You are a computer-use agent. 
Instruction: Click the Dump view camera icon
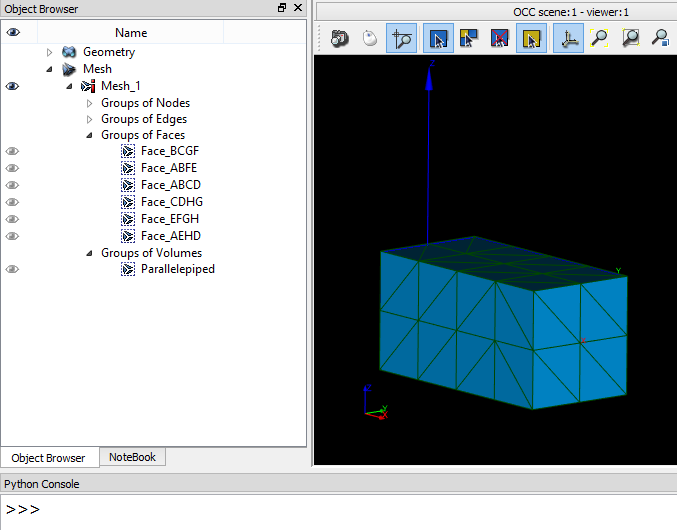[x=340, y=39]
